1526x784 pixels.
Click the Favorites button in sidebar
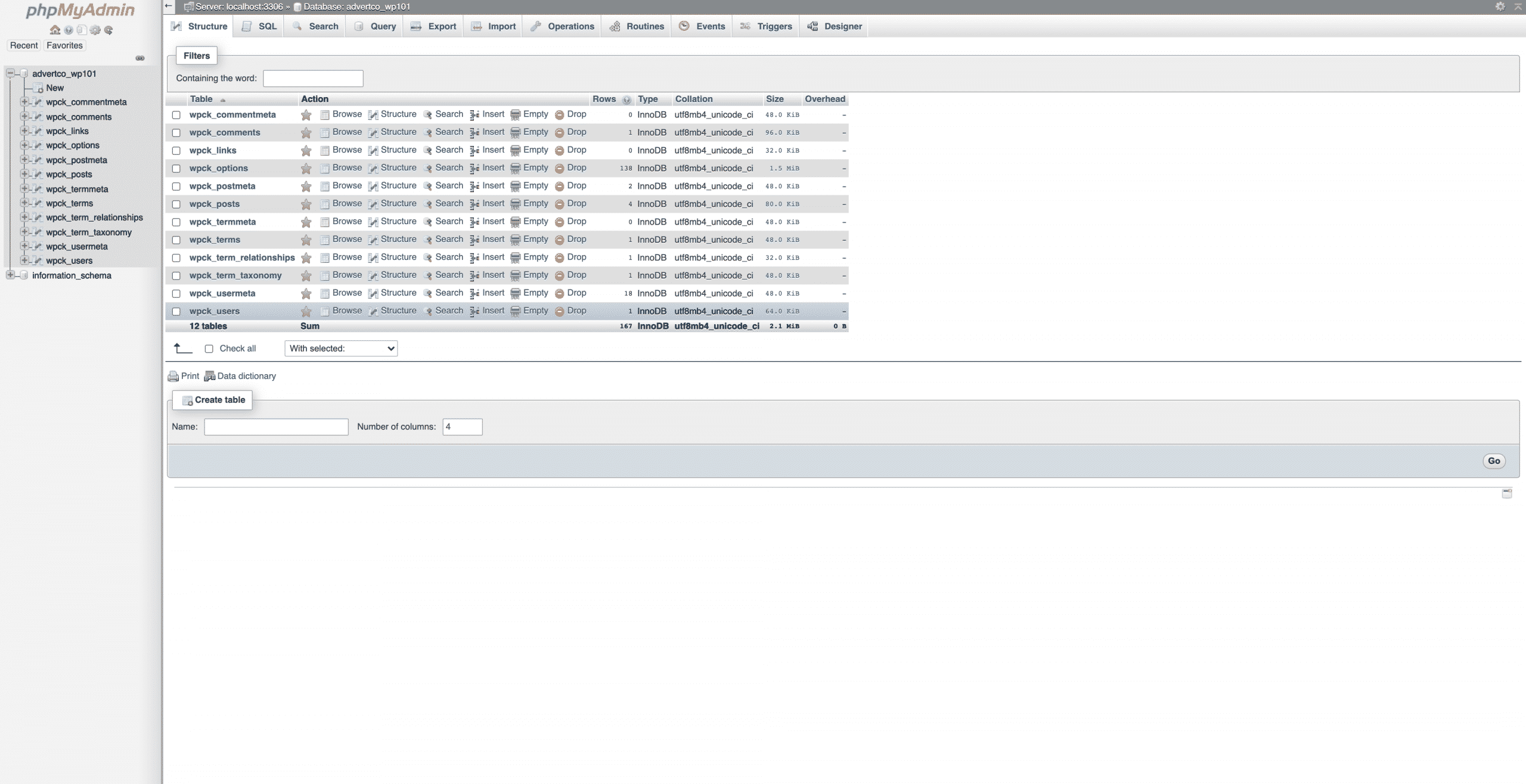[x=64, y=45]
